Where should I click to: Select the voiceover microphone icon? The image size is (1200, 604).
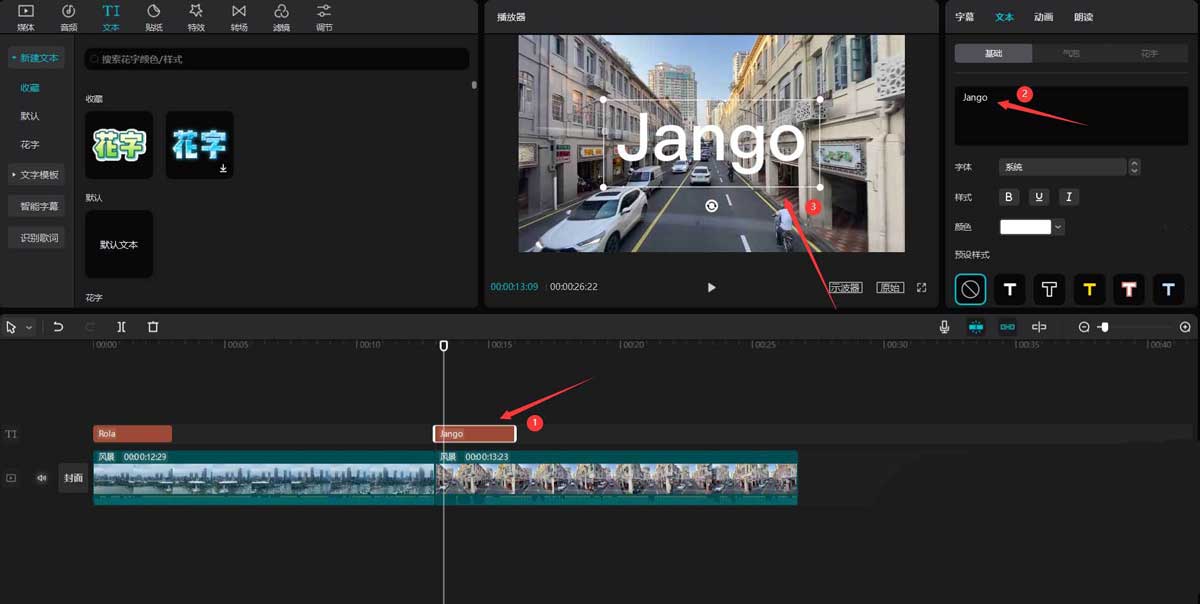pos(942,326)
